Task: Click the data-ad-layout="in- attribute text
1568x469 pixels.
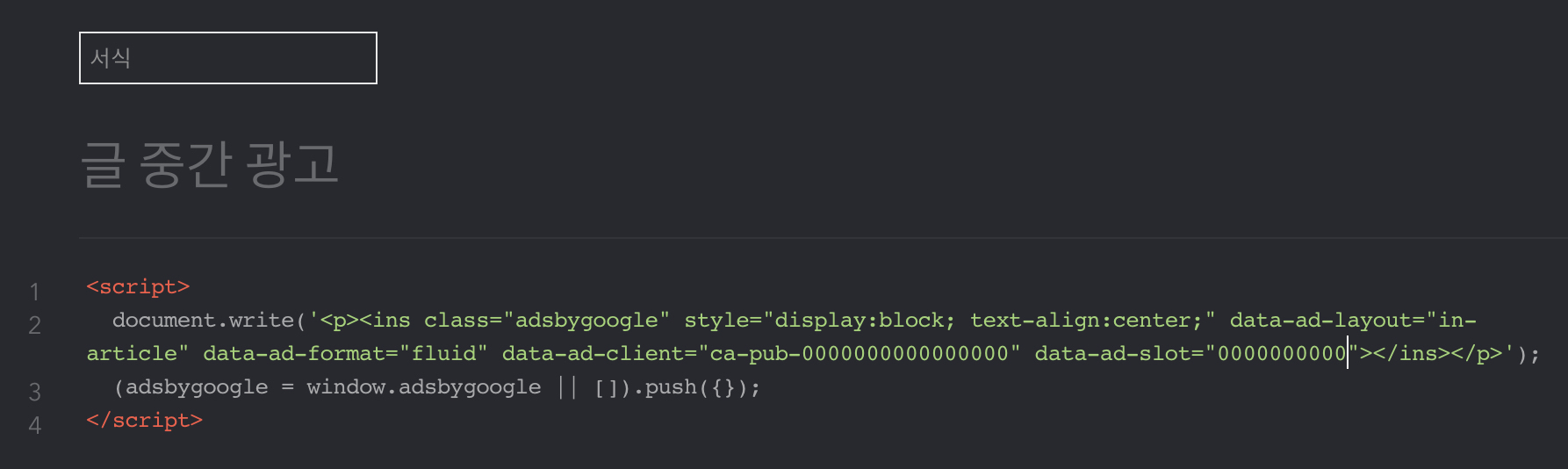Action: (1353, 321)
